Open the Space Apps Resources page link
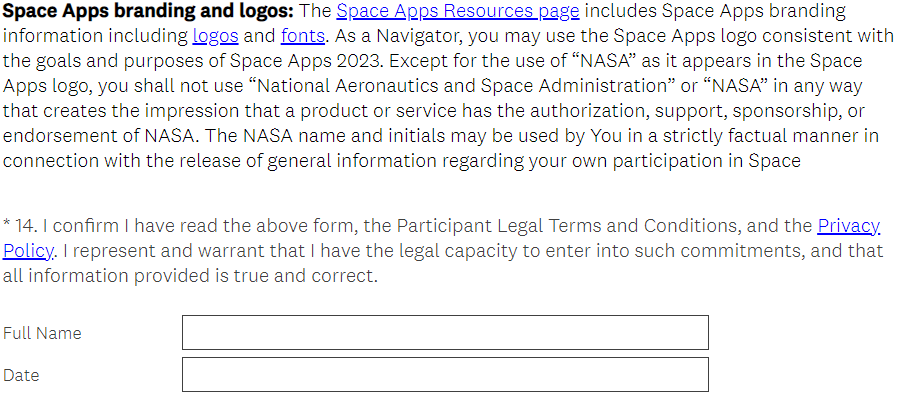Viewport: 897px width, 394px height. pos(458,11)
